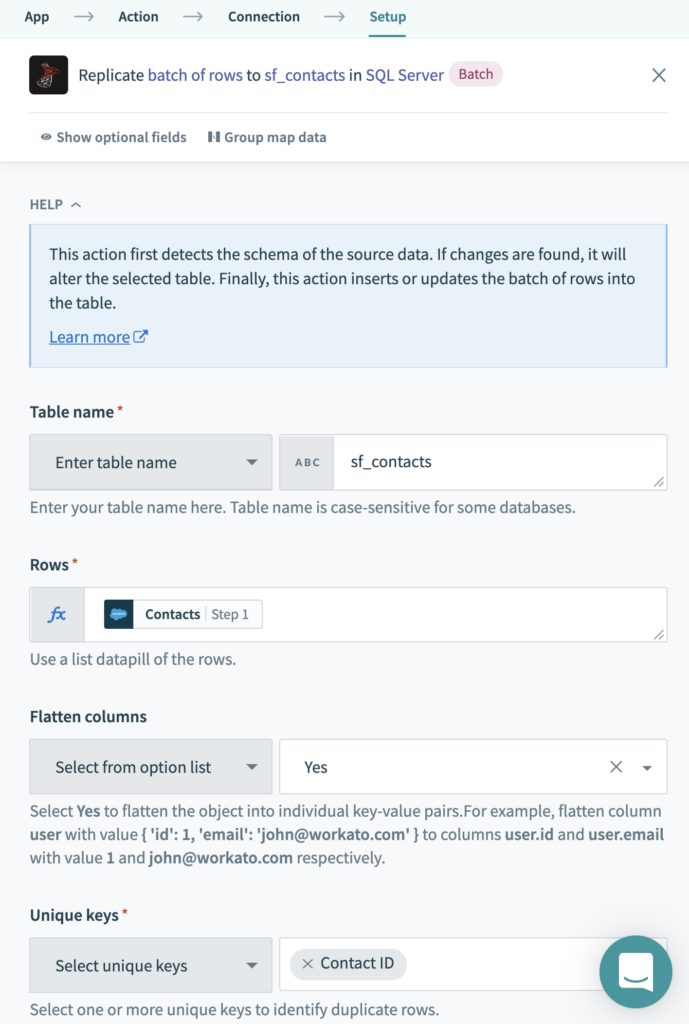Switch to the Connection tab
The width and height of the screenshot is (689, 1024).
pyautogui.click(x=263, y=16)
